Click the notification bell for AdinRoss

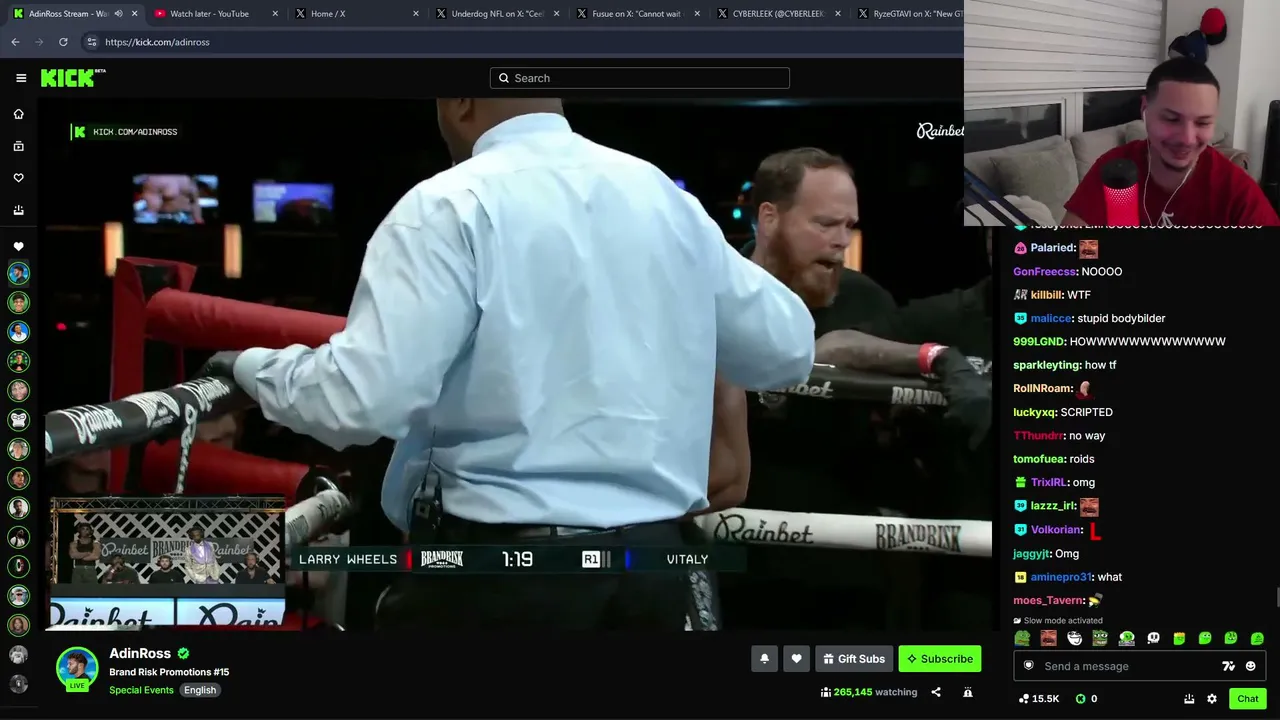pyautogui.click(x=764, y=659)
